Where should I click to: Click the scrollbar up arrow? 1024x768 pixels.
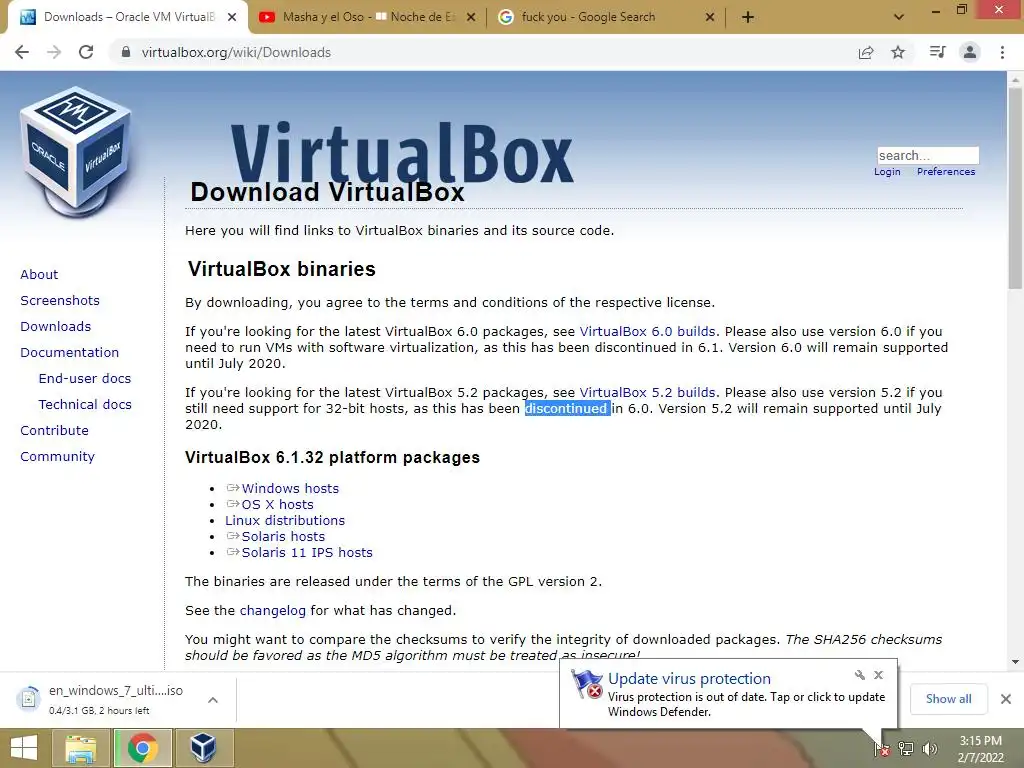click(x=1015, y=78)
